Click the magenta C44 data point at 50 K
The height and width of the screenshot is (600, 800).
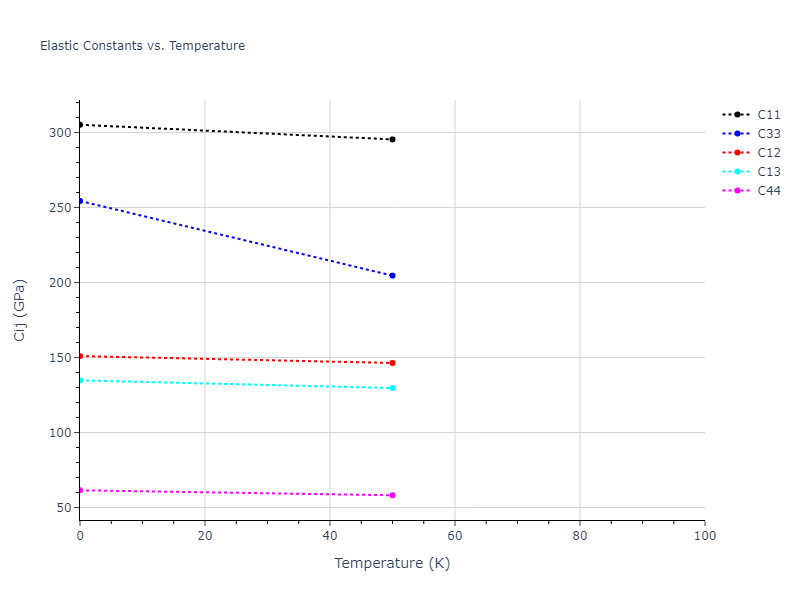click(x=392, y=495)
